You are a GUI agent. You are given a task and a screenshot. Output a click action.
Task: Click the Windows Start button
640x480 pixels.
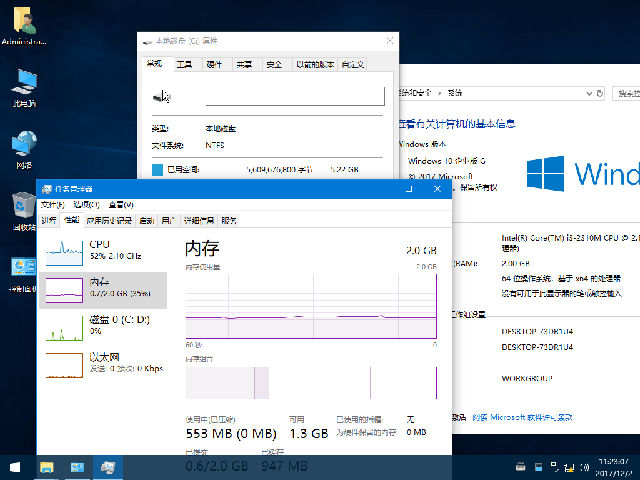coord(15,467)
